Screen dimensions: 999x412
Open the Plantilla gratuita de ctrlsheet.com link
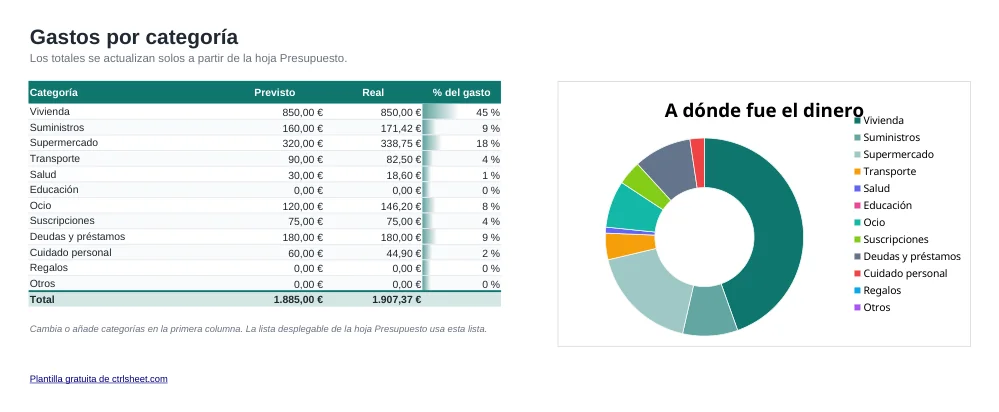coord(99,379)
